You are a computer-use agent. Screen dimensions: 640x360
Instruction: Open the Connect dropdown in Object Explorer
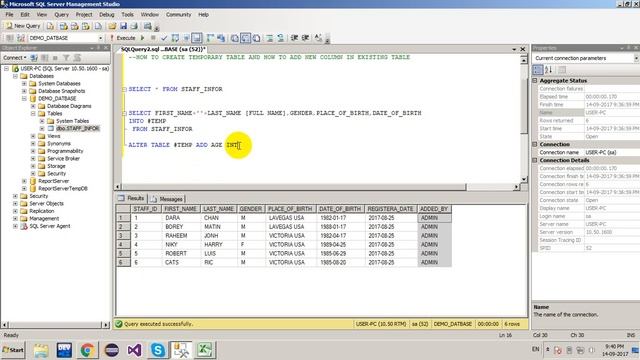point(15,58)
